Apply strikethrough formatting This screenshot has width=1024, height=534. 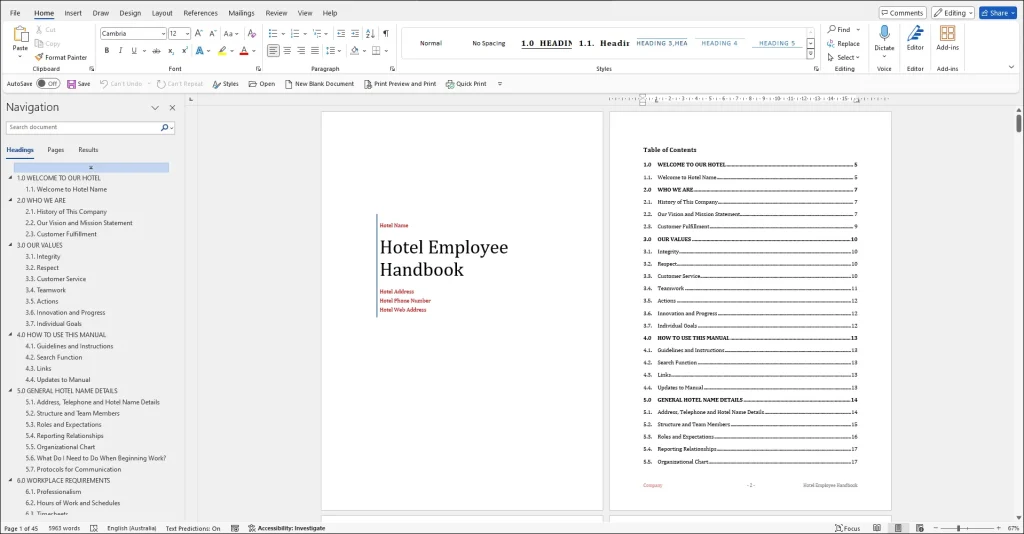pos(156,50)
